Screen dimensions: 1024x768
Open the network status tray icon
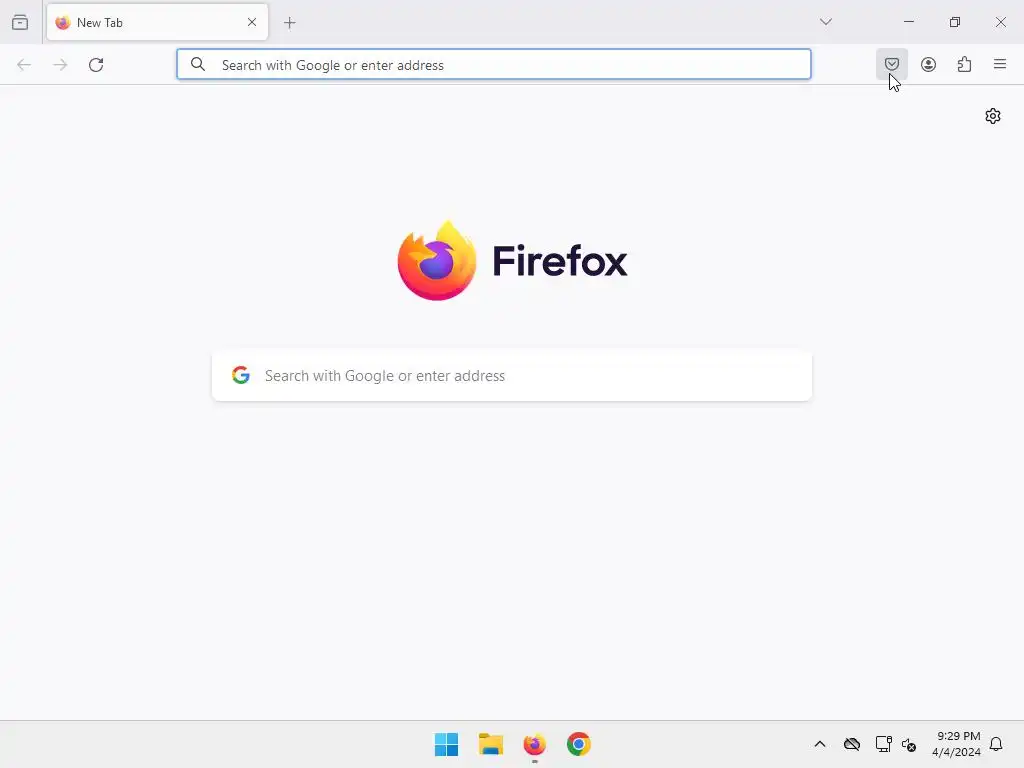click(883, 744)
